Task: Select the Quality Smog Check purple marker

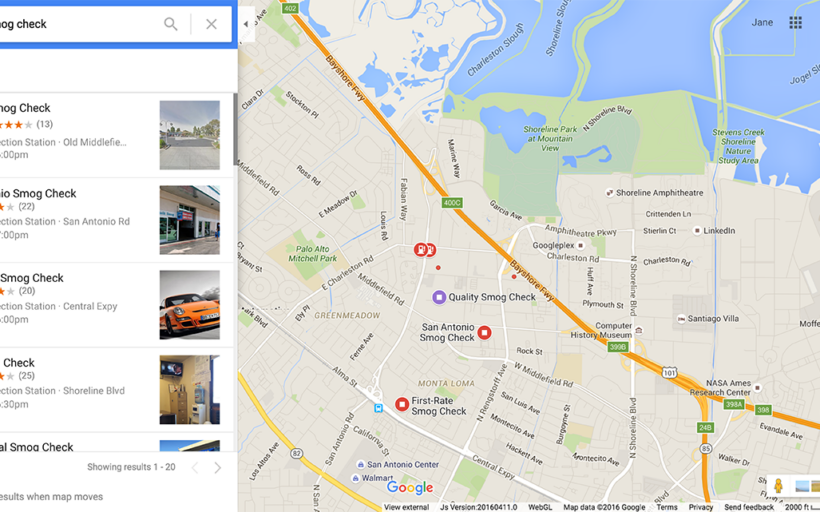Action: [439, 297]
